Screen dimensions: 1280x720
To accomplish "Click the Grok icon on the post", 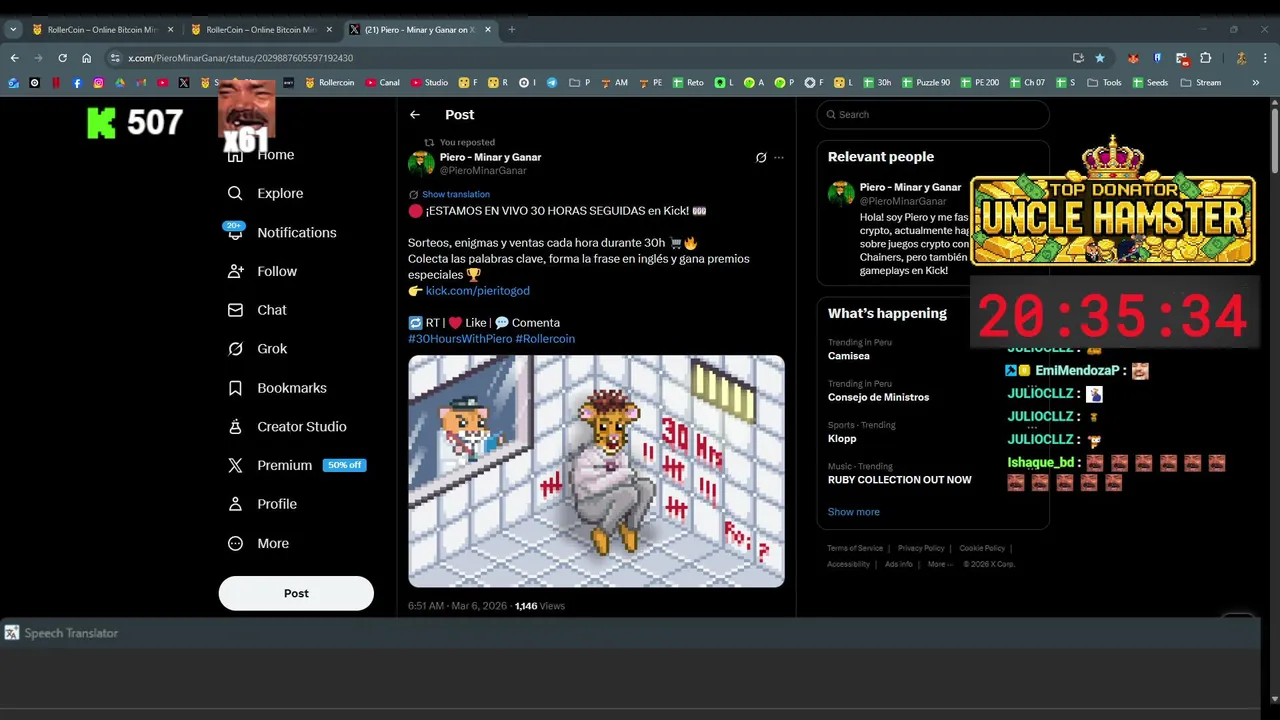I will tap(761, 158).
